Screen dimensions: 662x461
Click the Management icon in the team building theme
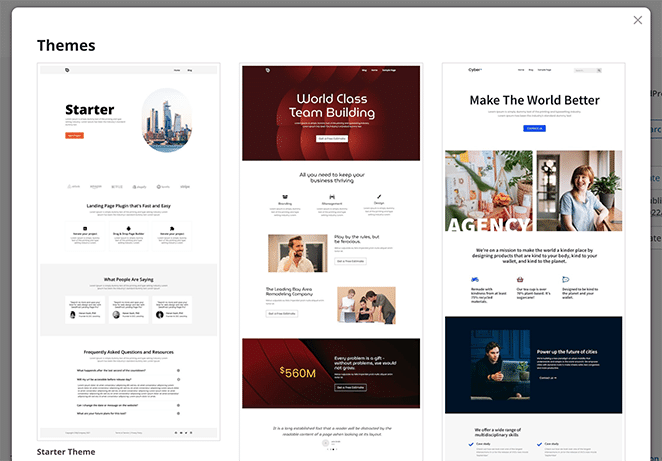[331, 198]
